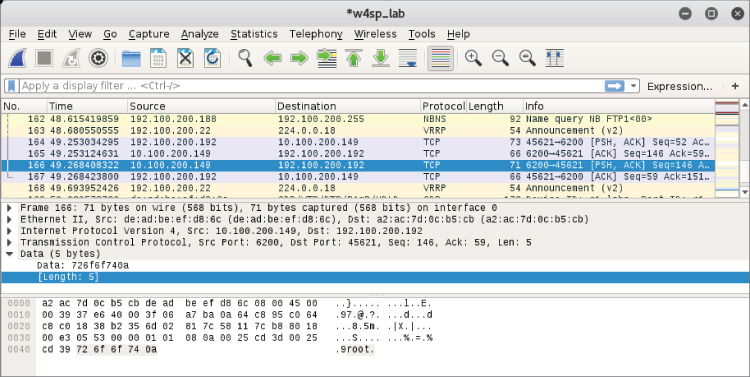Reset text to normal size
750x377 pixels.
pyautogui.click(x=528, y=58)
